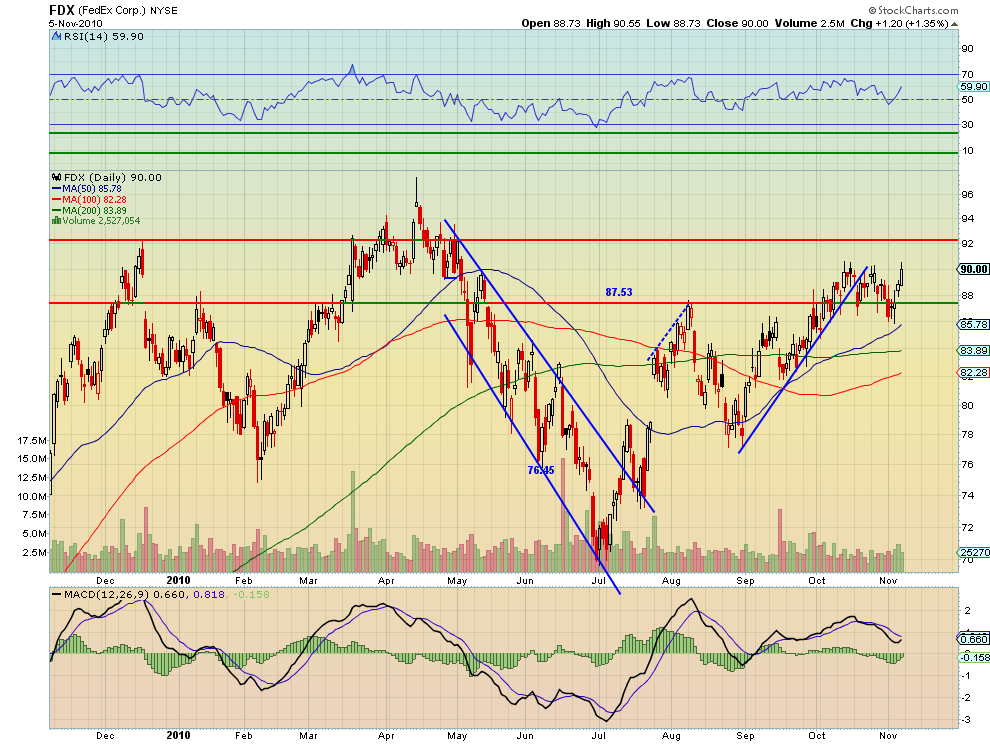Click the chart title "FDX (FedEx Corp.) NYSE"

pyautogui.click(x=113, y=10)
